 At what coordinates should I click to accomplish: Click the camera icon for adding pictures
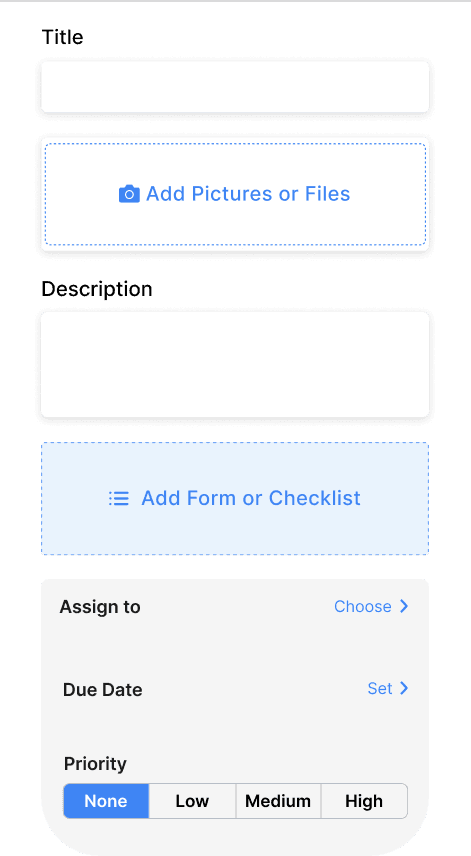pos(129,194)
